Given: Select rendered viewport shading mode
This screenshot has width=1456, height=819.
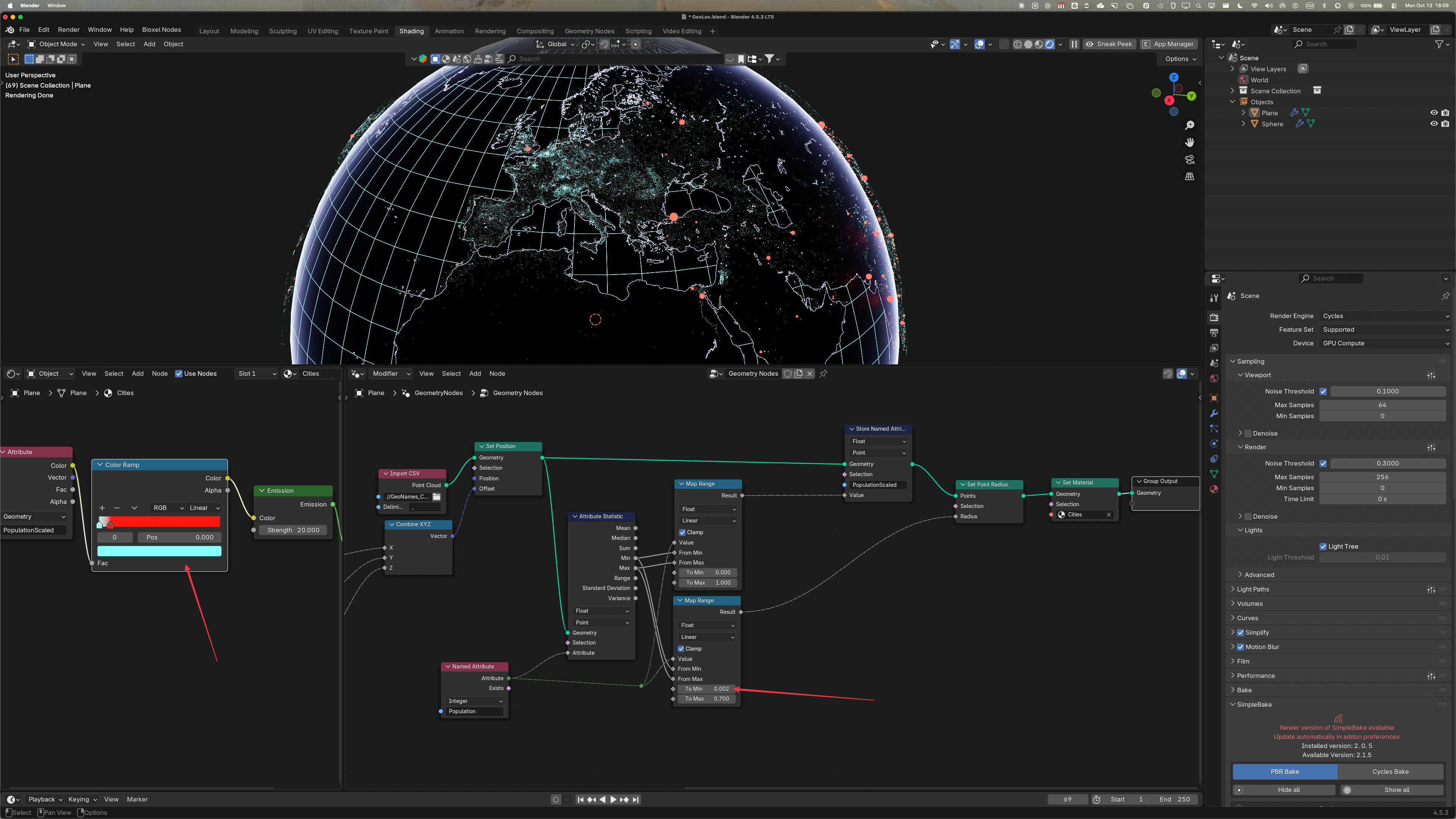Looking at the screenshot, I should tap(1050, 44).
